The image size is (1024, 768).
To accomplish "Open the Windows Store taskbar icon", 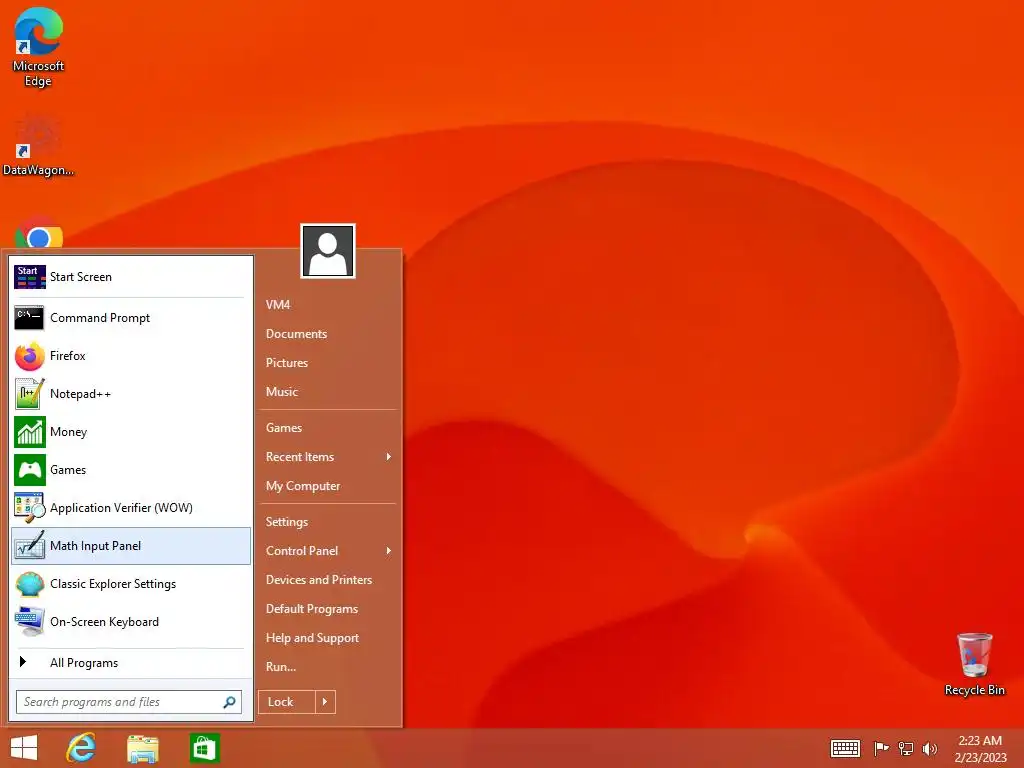I will pos(204,748).
